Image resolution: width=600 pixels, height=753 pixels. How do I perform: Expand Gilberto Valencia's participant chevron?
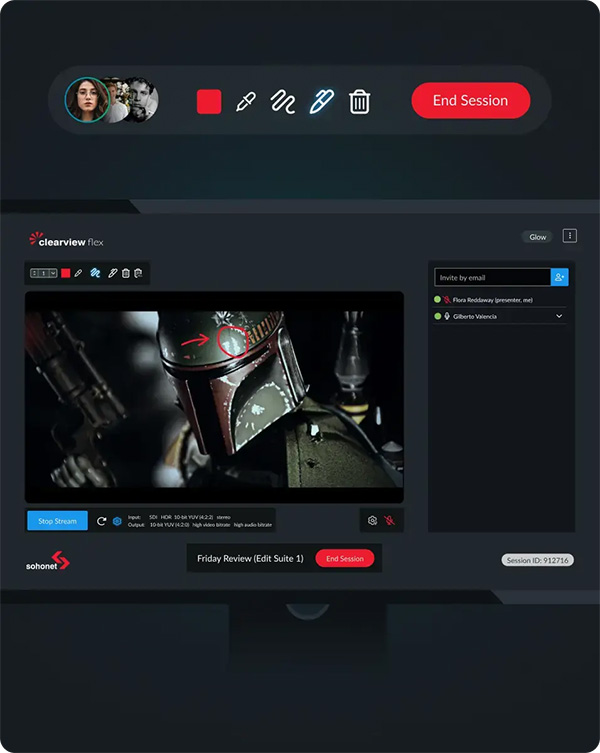pos(559,316)
